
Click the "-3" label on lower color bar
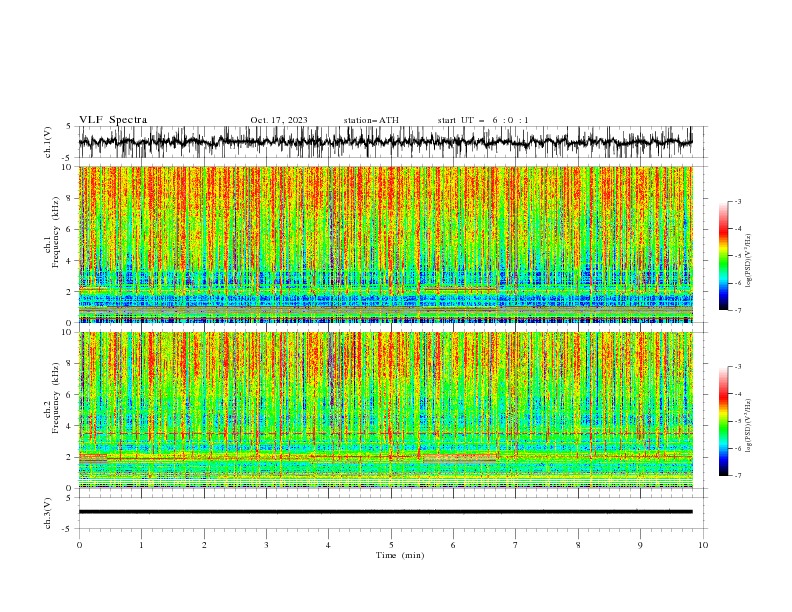738,367
